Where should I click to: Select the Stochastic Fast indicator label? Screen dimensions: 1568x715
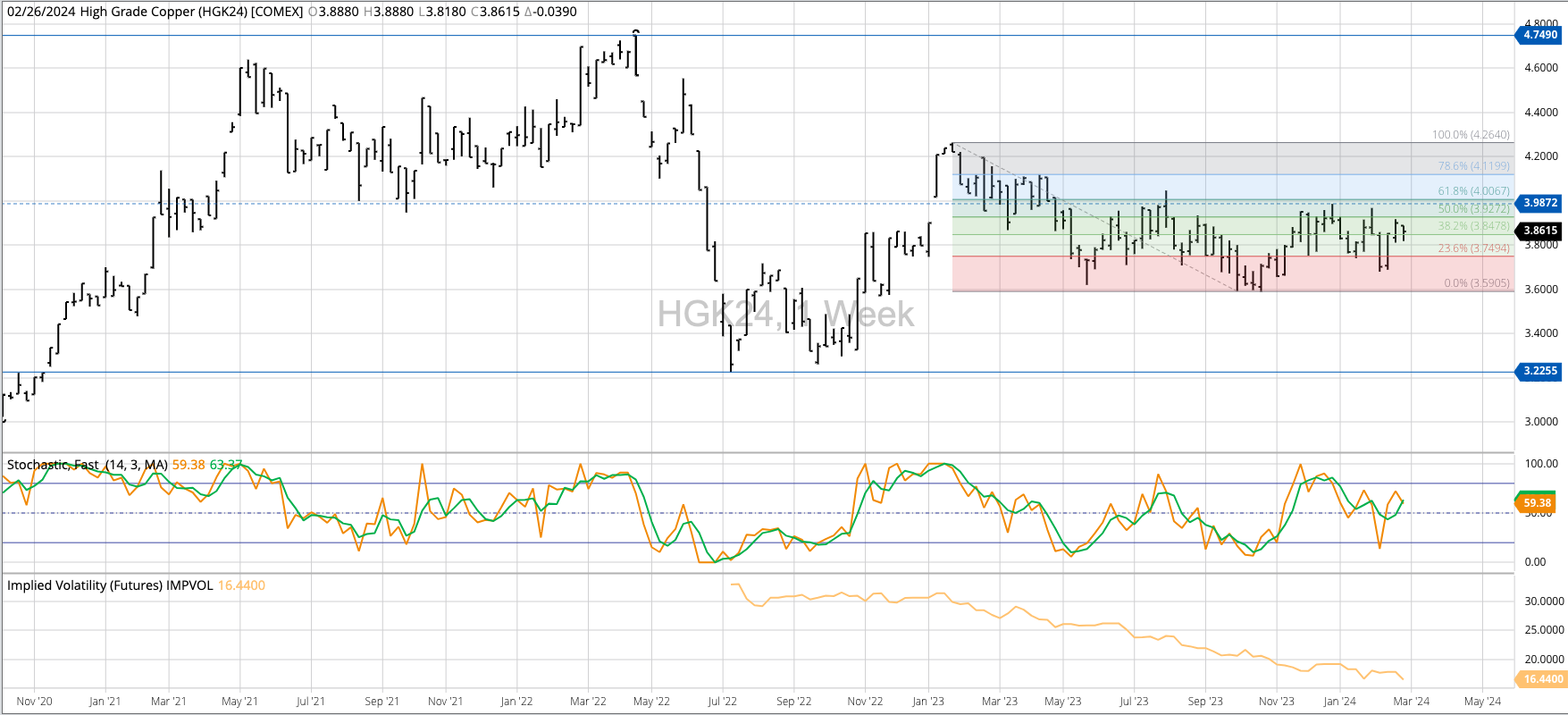tap(87, 465)
